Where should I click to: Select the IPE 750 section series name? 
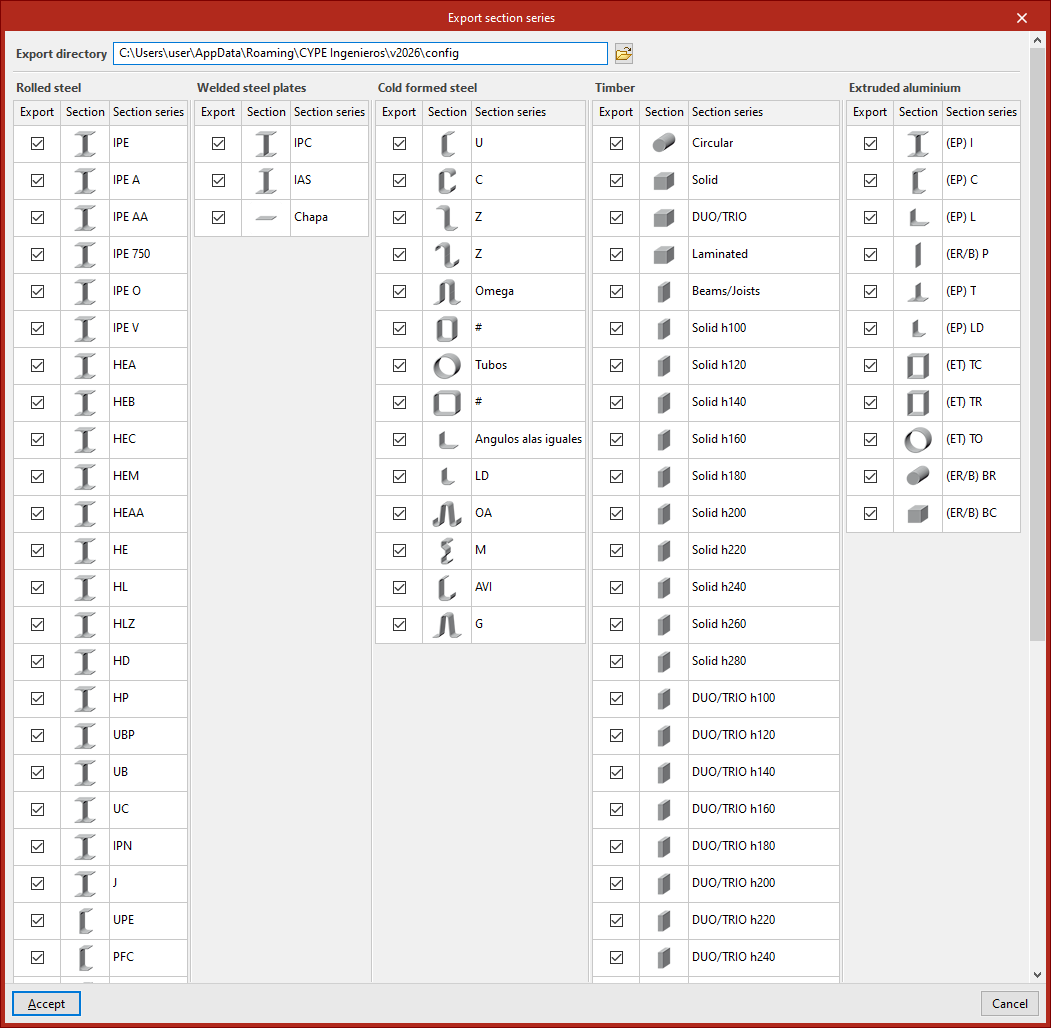[131, 254]
